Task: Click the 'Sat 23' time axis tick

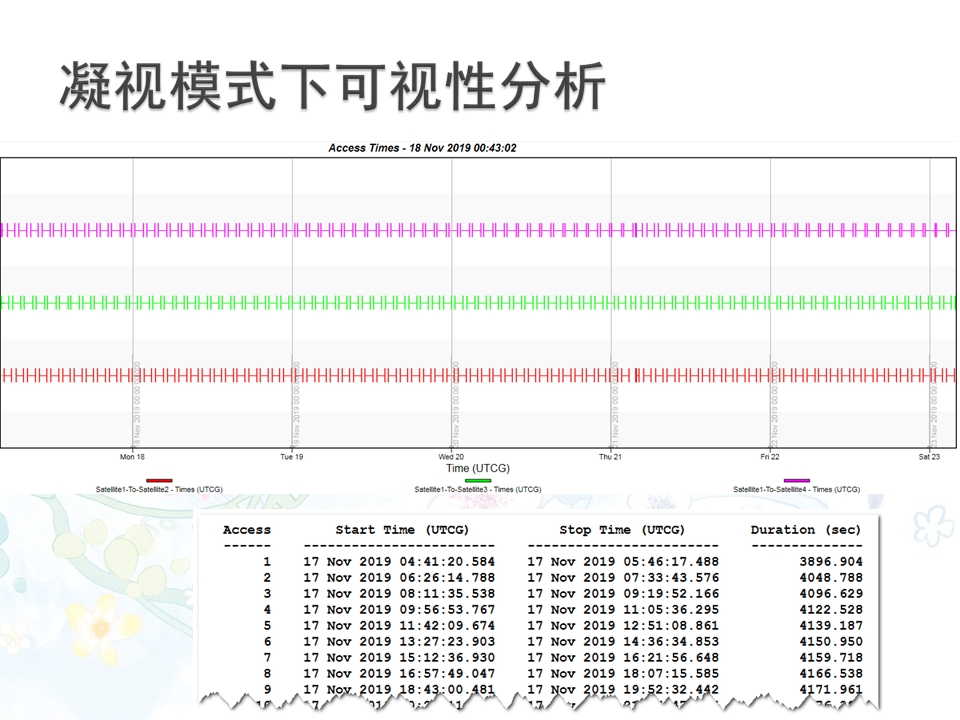Action: tap(929, 457)
